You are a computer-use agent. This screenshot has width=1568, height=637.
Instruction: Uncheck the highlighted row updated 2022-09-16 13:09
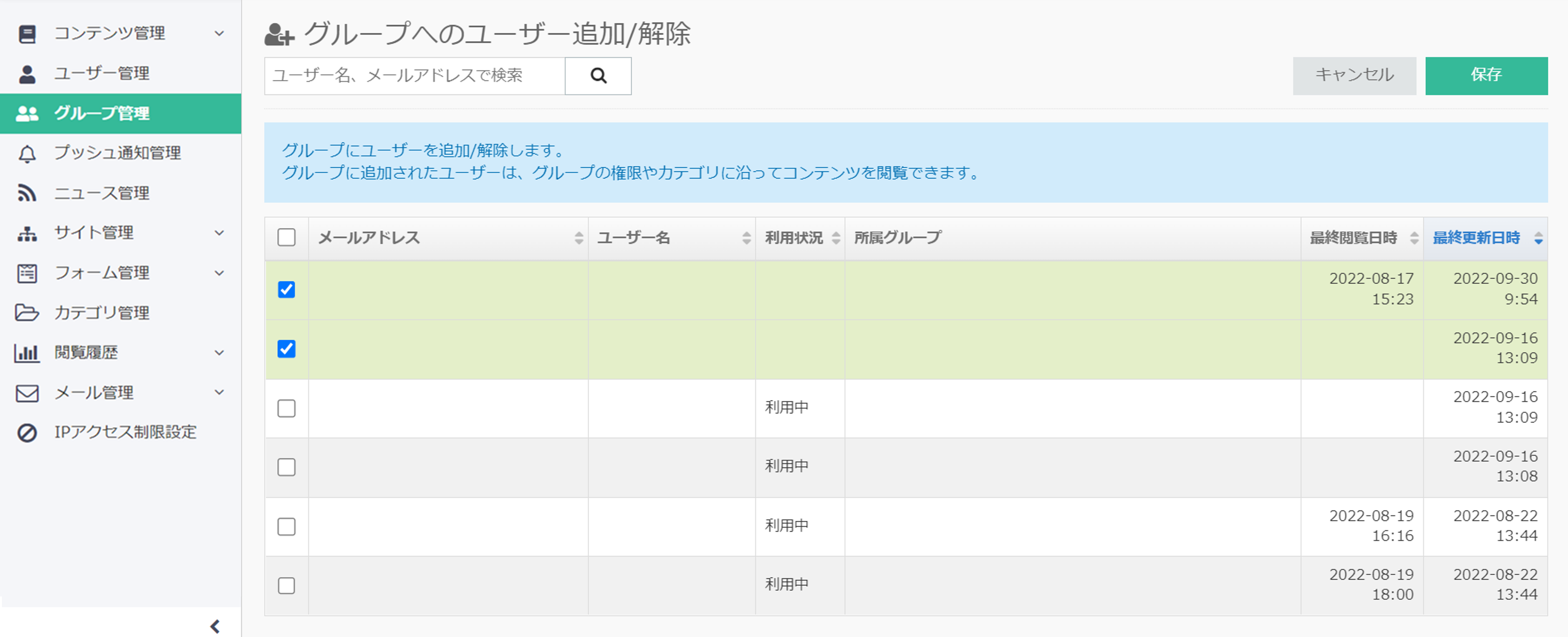(x=286, y=348)
